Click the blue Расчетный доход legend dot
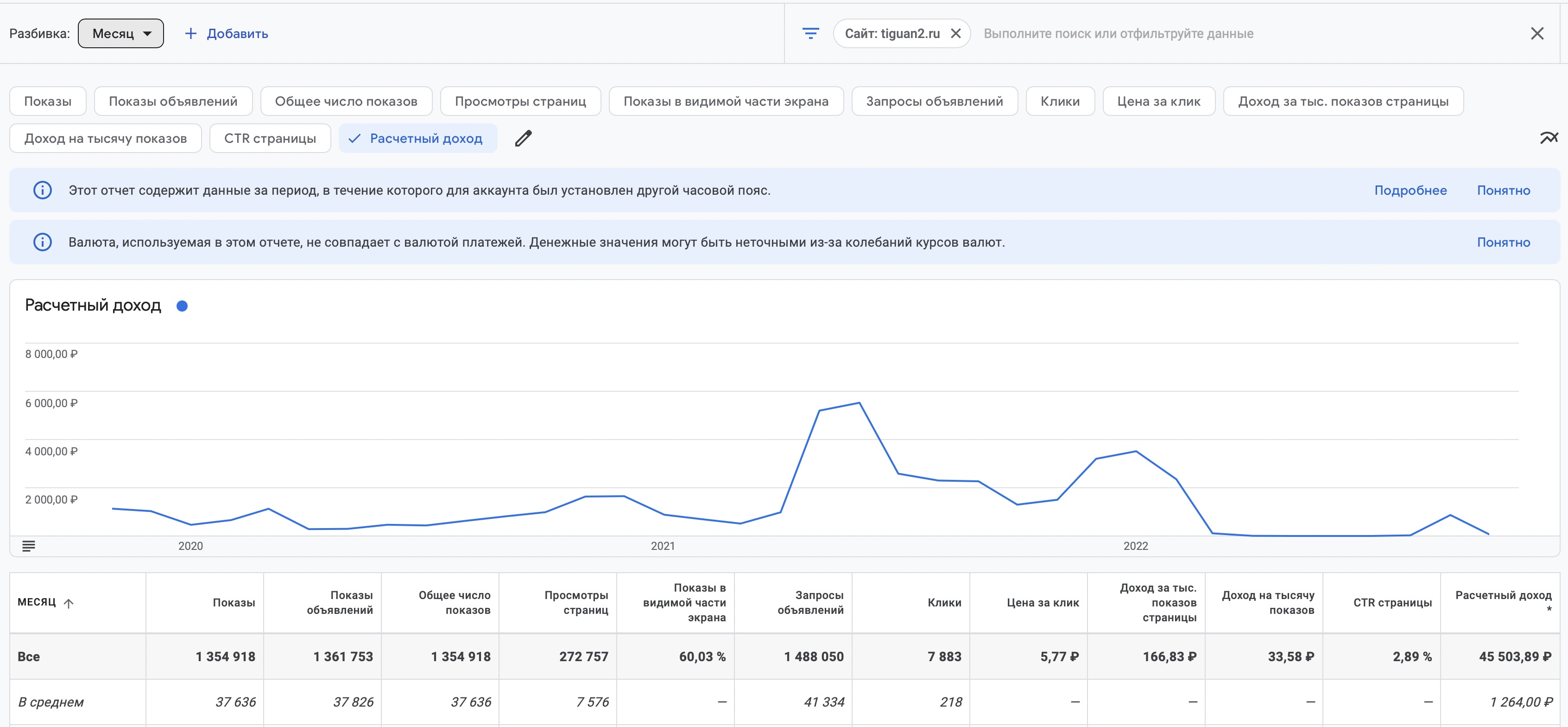Image resolution: width=1568 pixels, height=727 pixels. (x=181, y=306)
